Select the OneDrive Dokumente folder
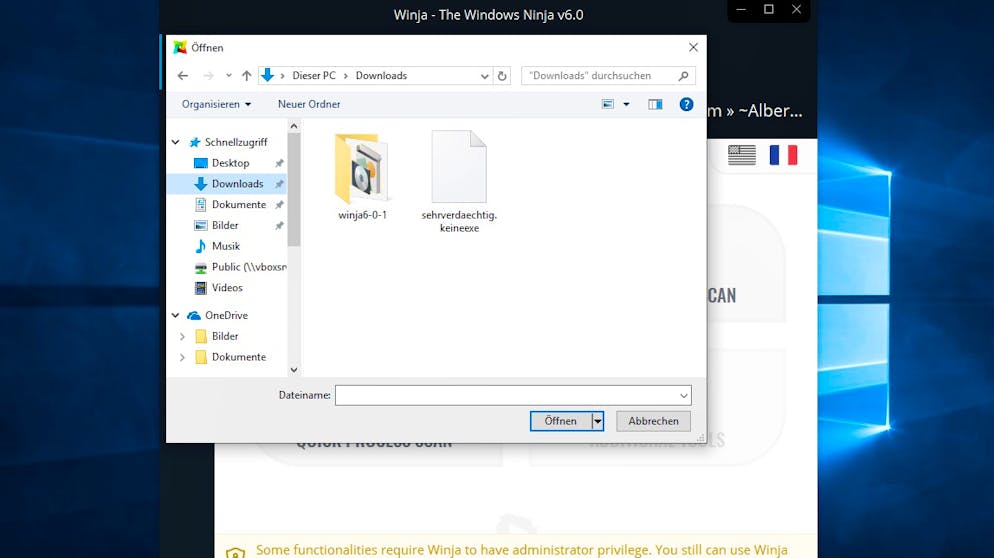 point(238,357)
